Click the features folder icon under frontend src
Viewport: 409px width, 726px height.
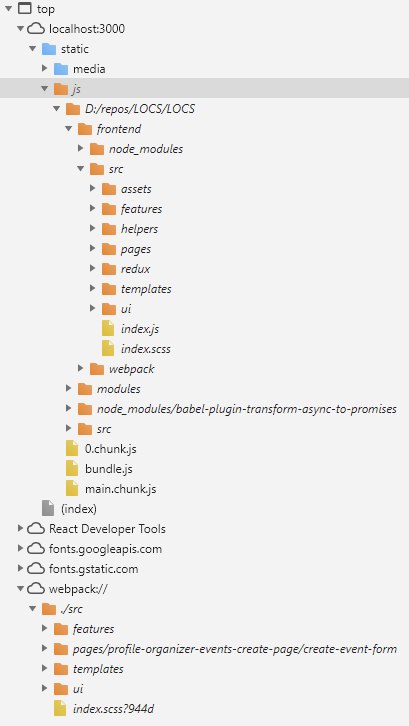109,209
